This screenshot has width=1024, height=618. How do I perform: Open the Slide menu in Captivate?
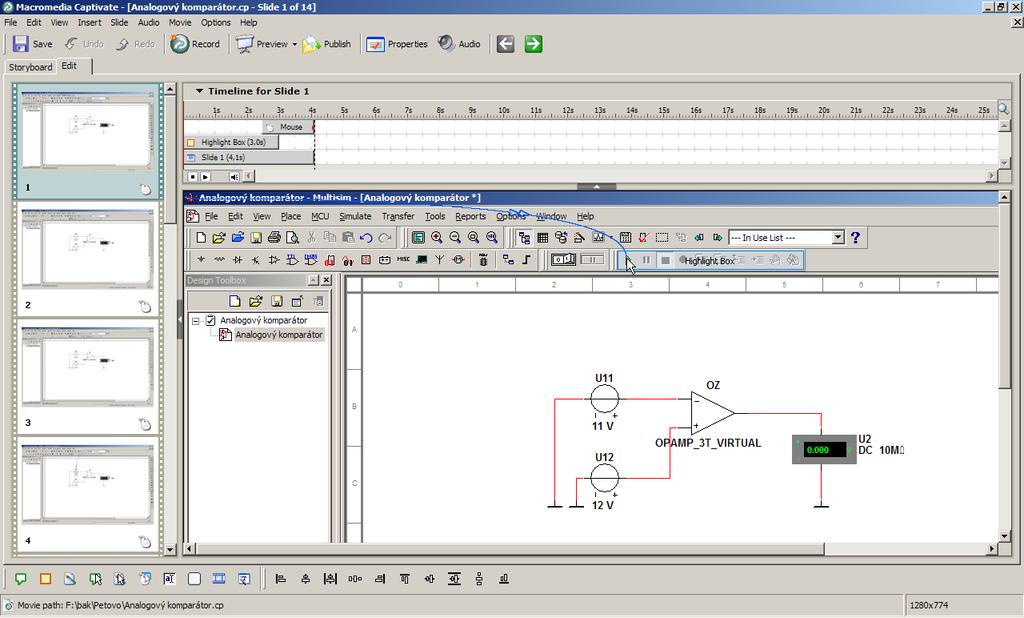point(120,22)
